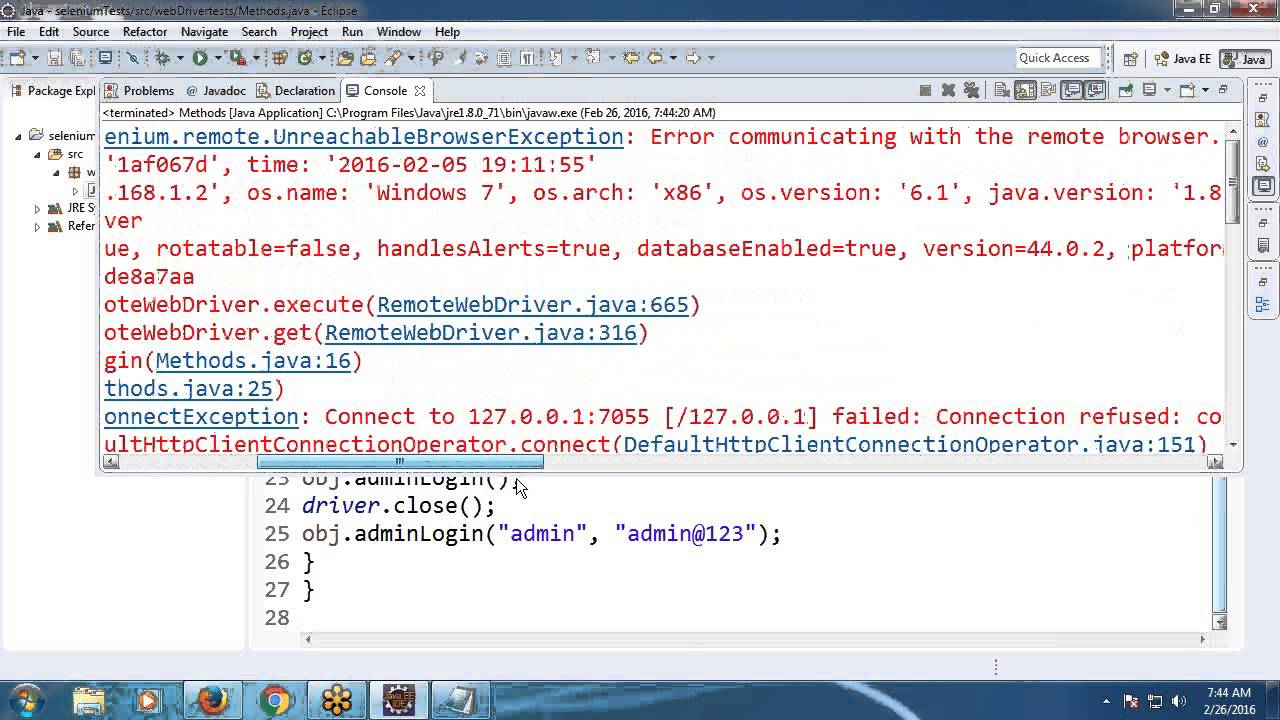
Task: Click the Run Last Tool external tools icon
Action: (237, 58)
